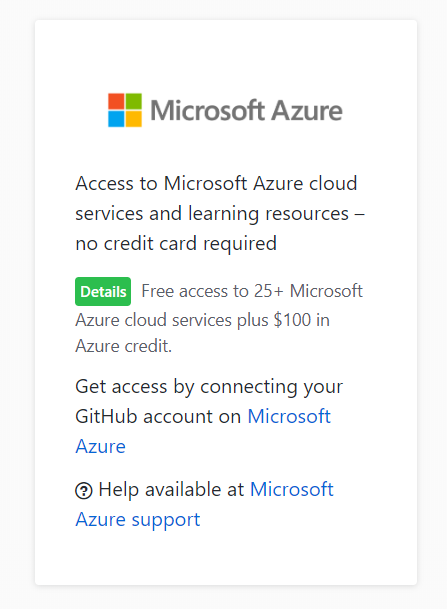447x609 pixels.
Task: Click the question mark help icon
Action: click(83, 491)
